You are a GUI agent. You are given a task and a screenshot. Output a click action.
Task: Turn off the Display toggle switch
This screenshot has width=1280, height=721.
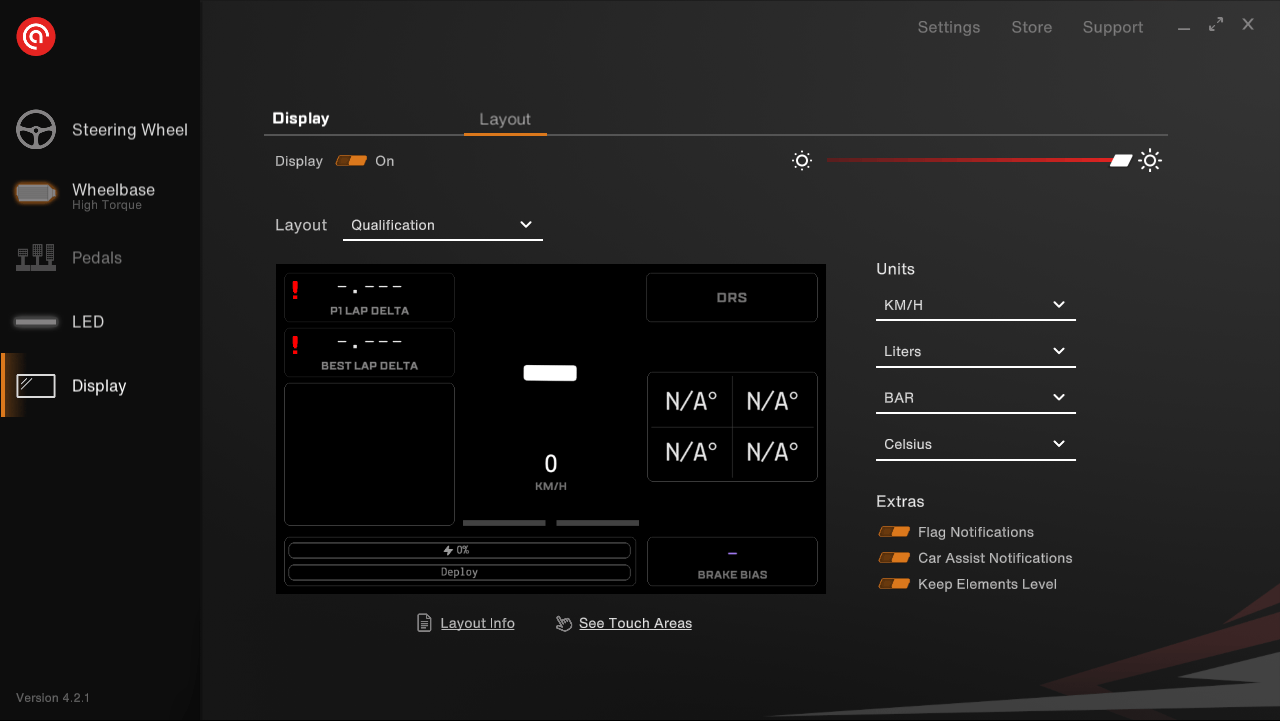pos(351,161)
